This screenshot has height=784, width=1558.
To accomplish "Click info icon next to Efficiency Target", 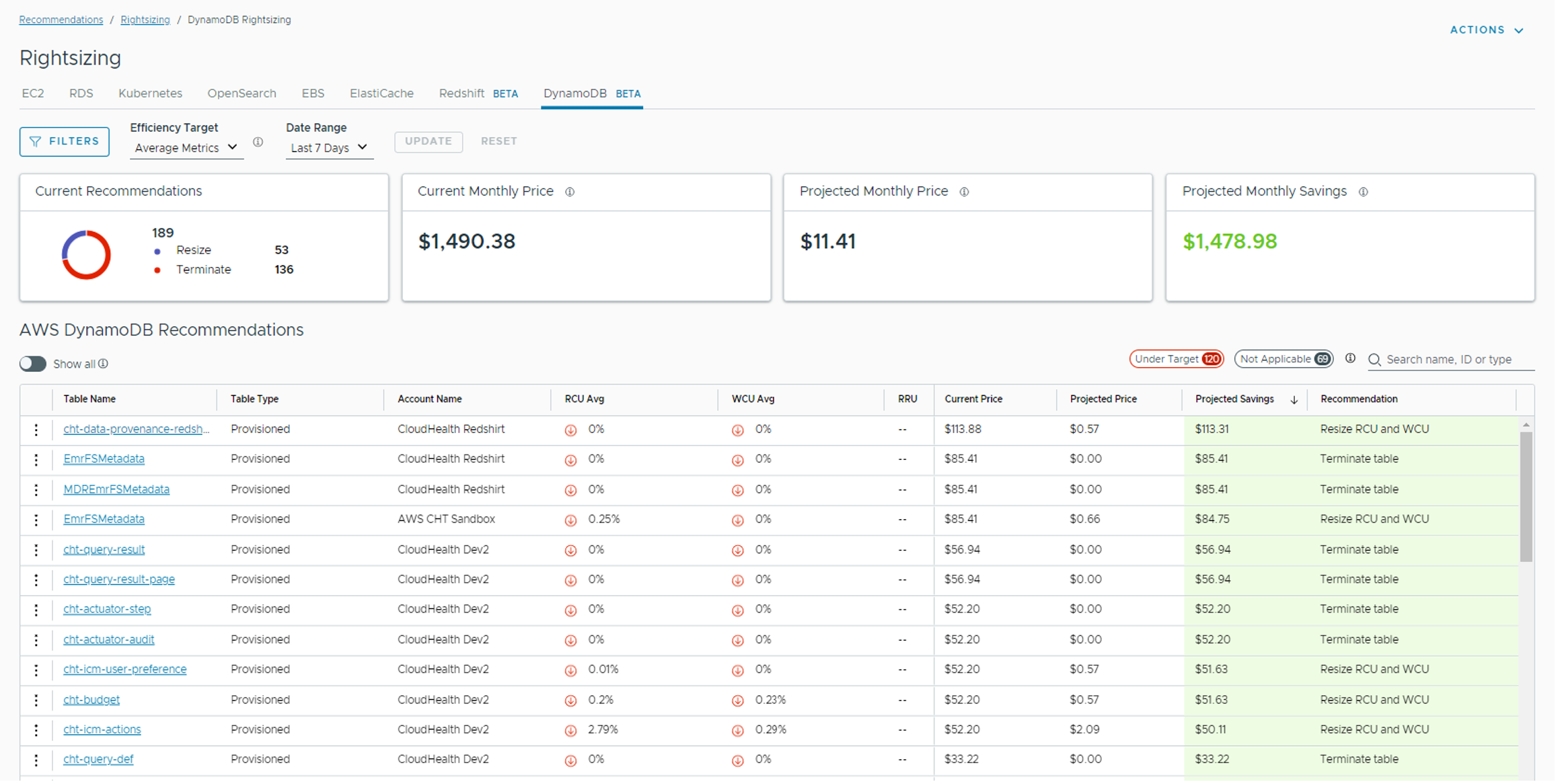I will (258, 142).
